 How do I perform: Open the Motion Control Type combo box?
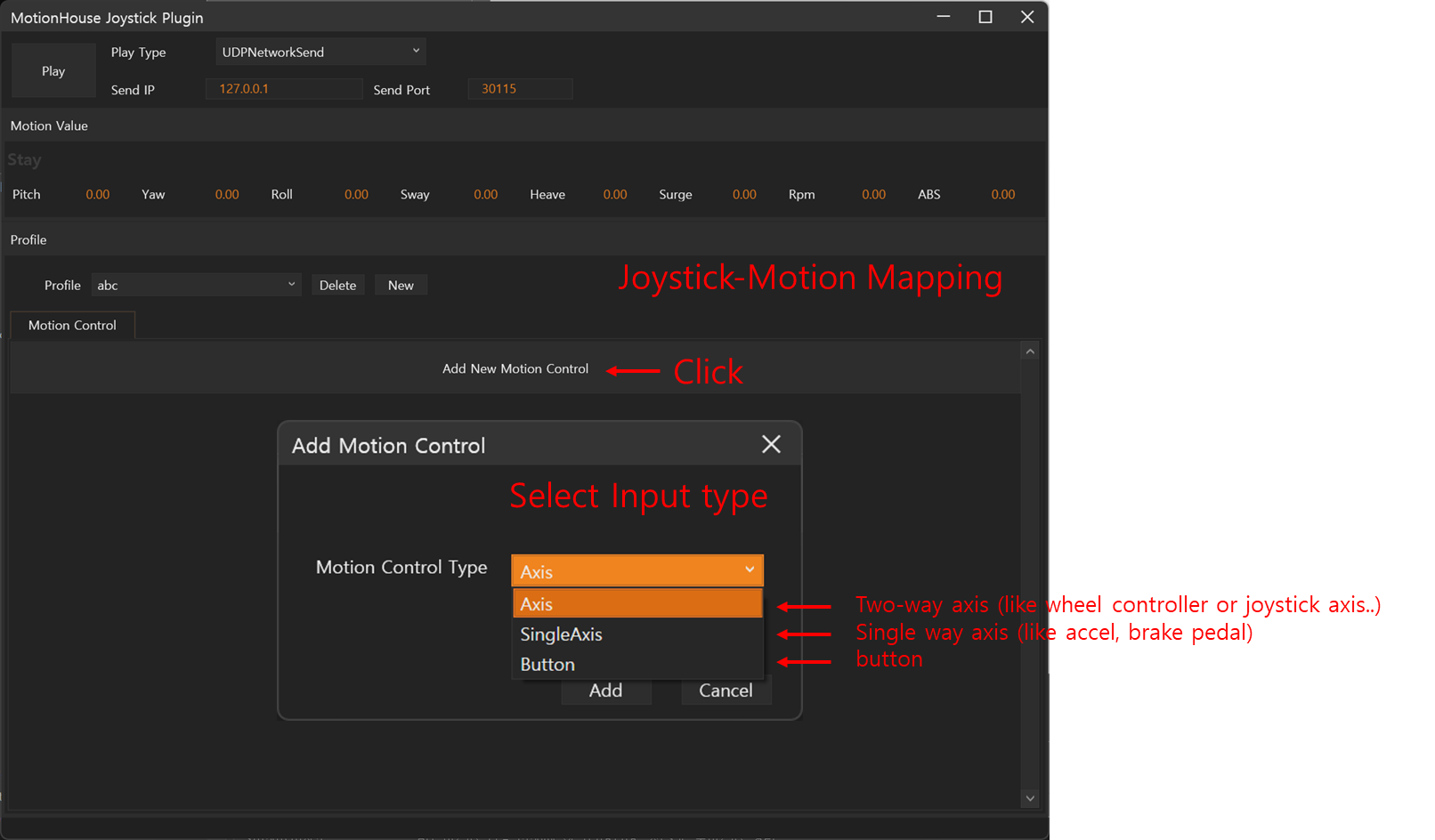tap(637, 571)
